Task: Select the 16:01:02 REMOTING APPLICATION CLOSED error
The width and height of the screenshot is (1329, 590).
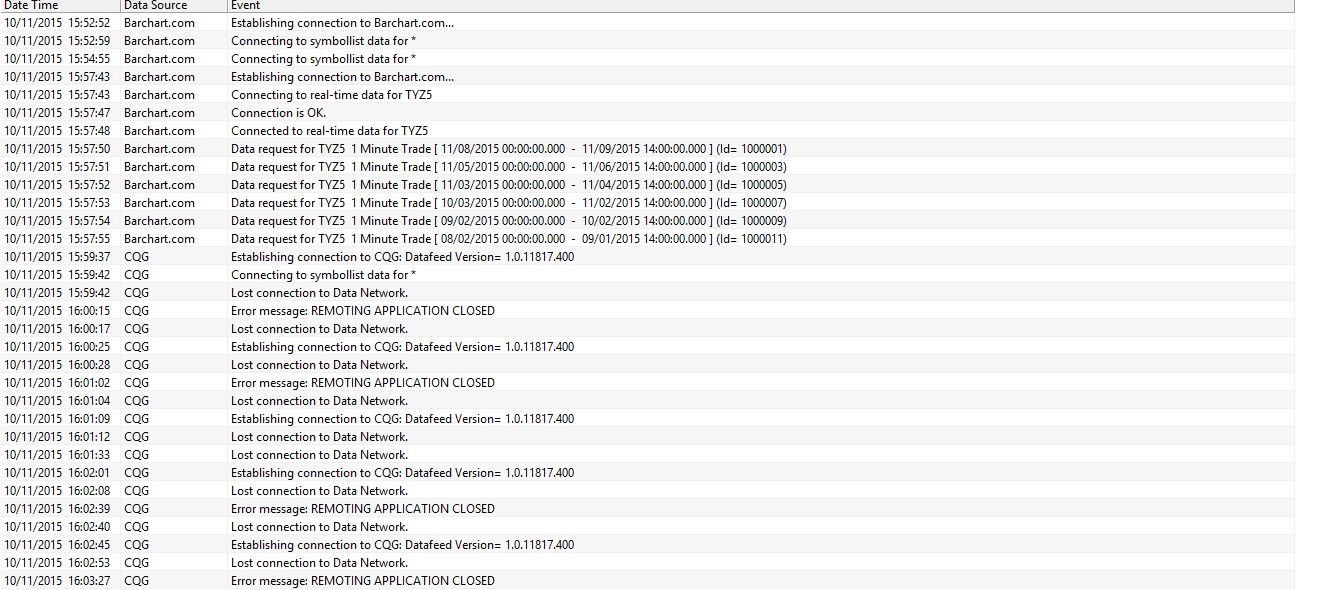Action: pyautogui.click(x=363, y=383)
